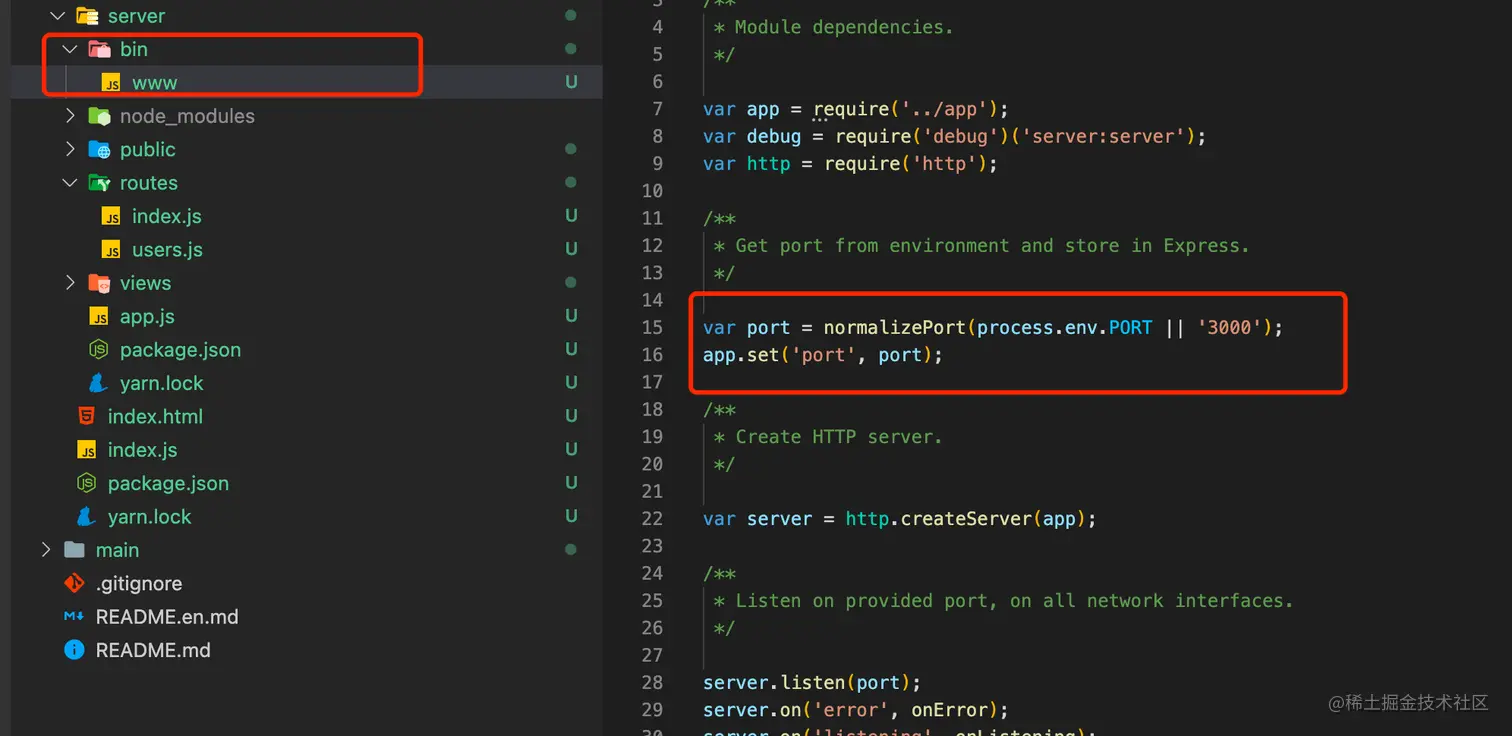
Task: Expand the node_modules folder chevron
Action: (69, 116)
